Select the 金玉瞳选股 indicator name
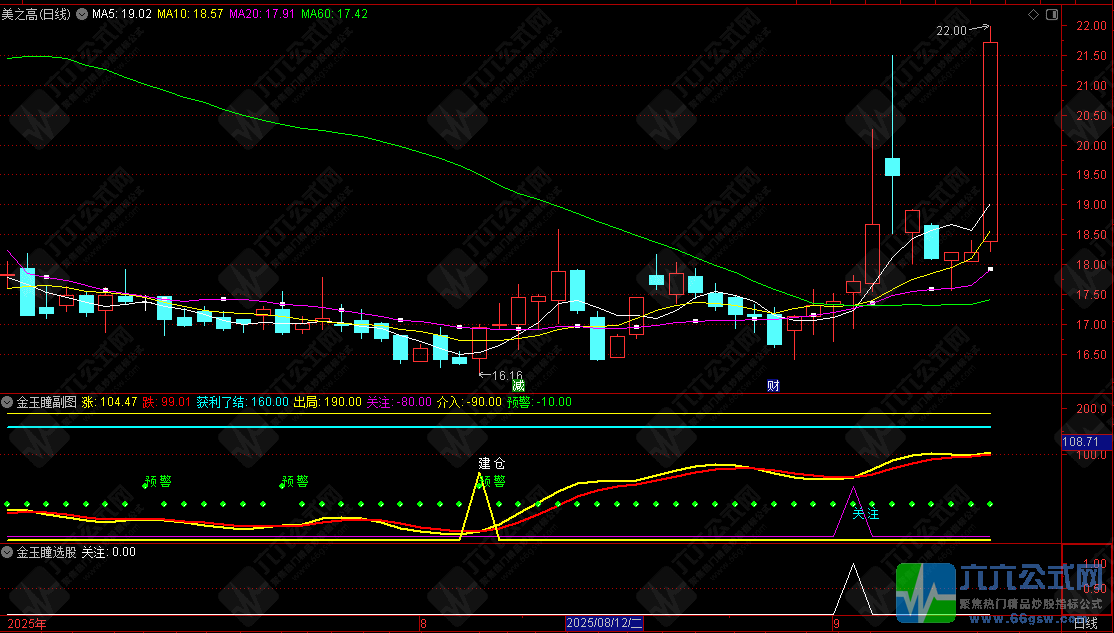1114x633 pixels. [46, 552]
